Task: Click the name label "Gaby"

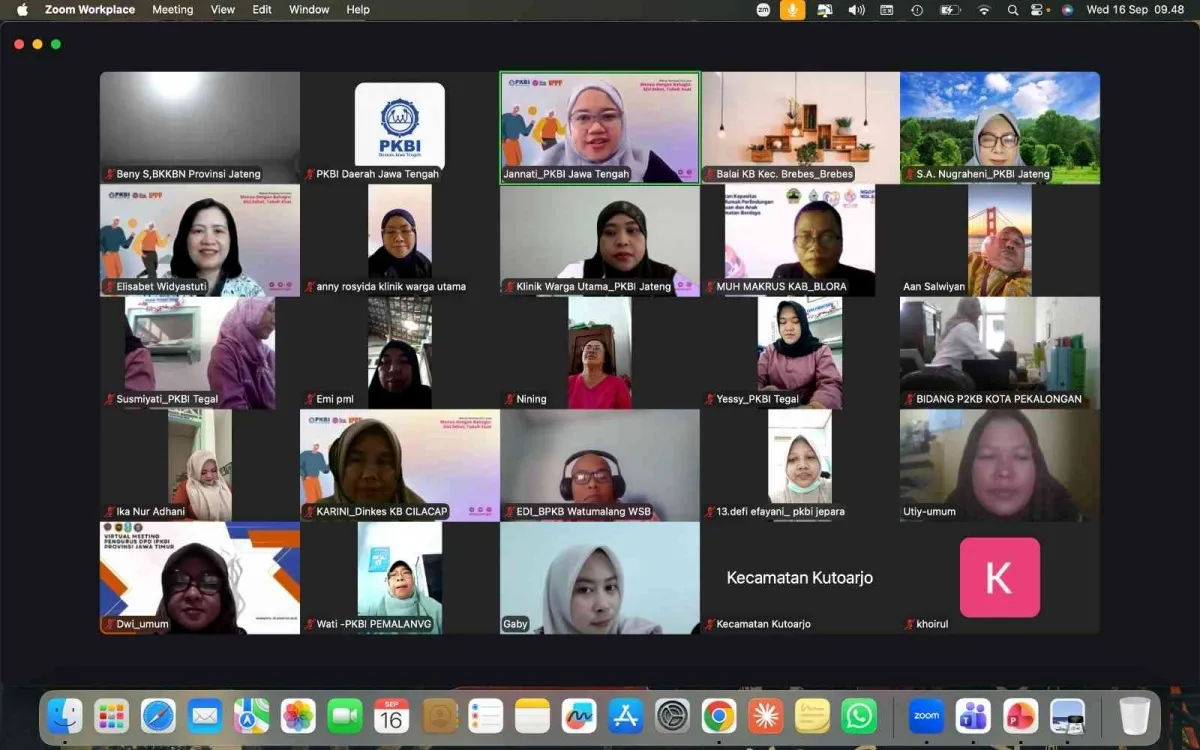Action: tap(515, 624)
